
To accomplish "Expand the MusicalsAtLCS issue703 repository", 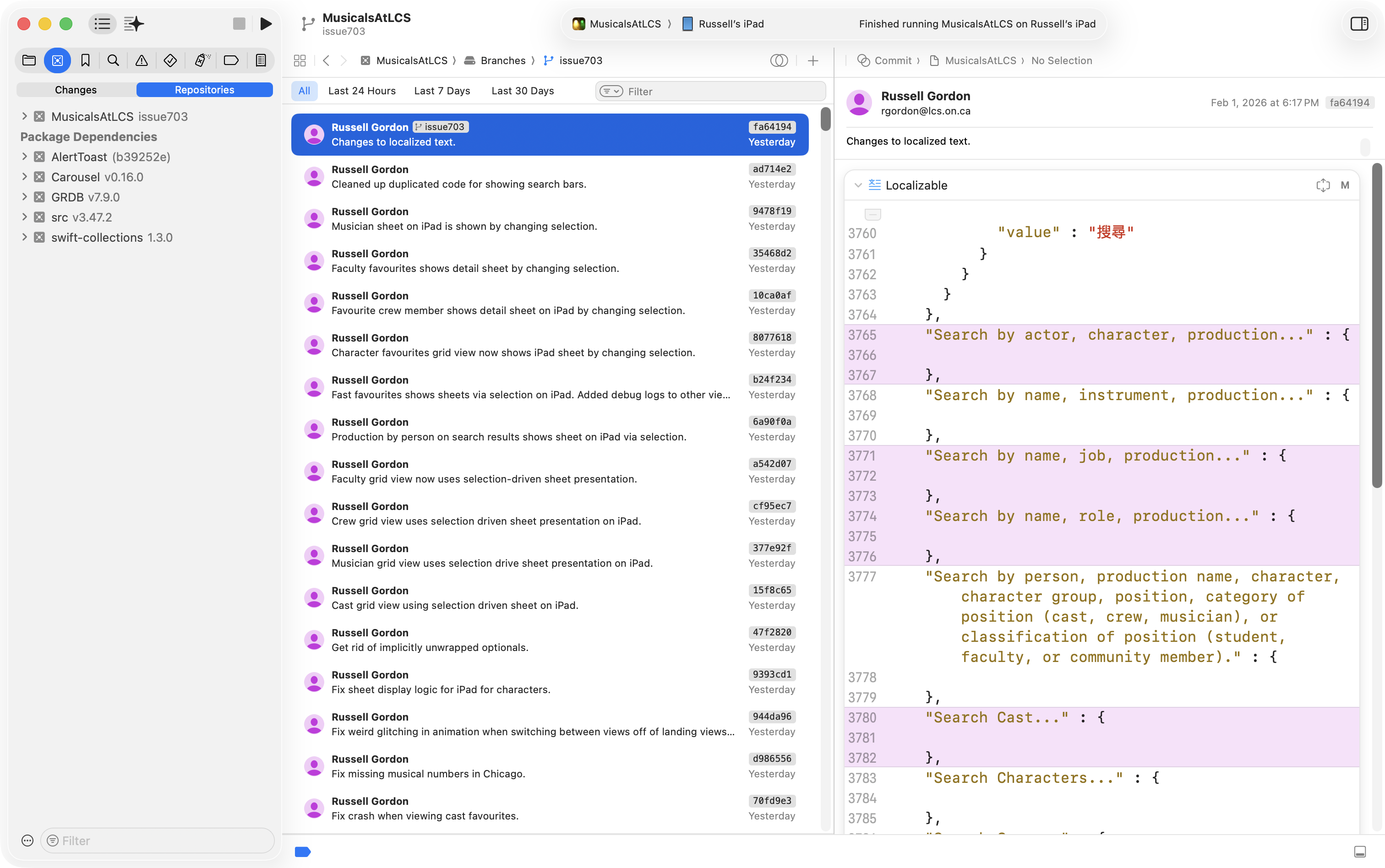I will [24, 117].
